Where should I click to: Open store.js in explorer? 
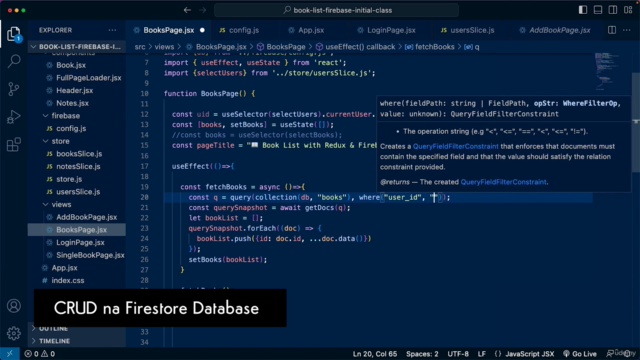click(x=69, y=179)
